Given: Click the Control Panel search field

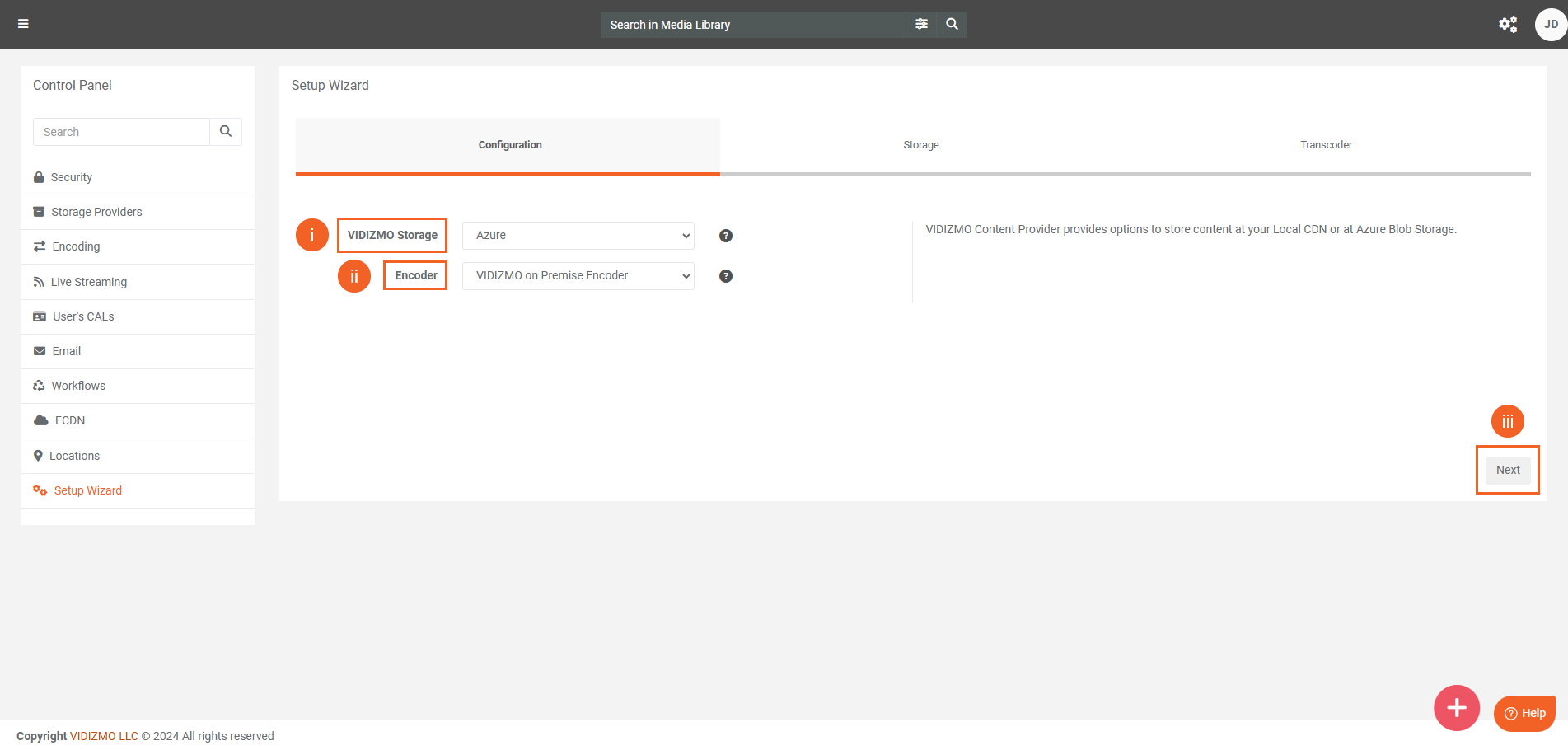Looking at the screenshot, I should 121,132.
